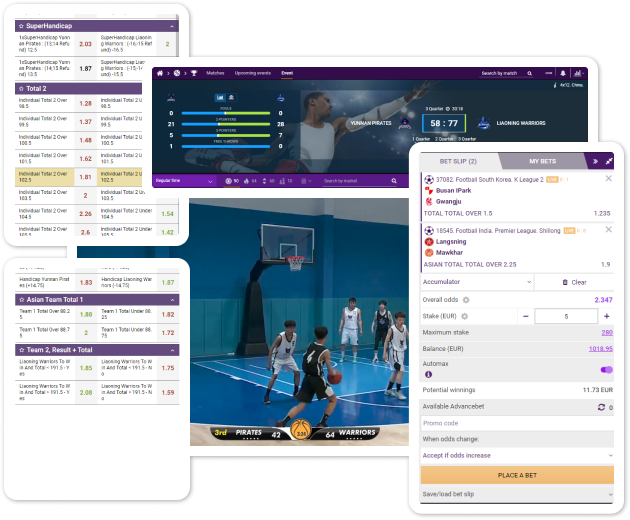The image size is (630, 520).
Task: Click the balance 1018.95 link
Action: [601, 349]
